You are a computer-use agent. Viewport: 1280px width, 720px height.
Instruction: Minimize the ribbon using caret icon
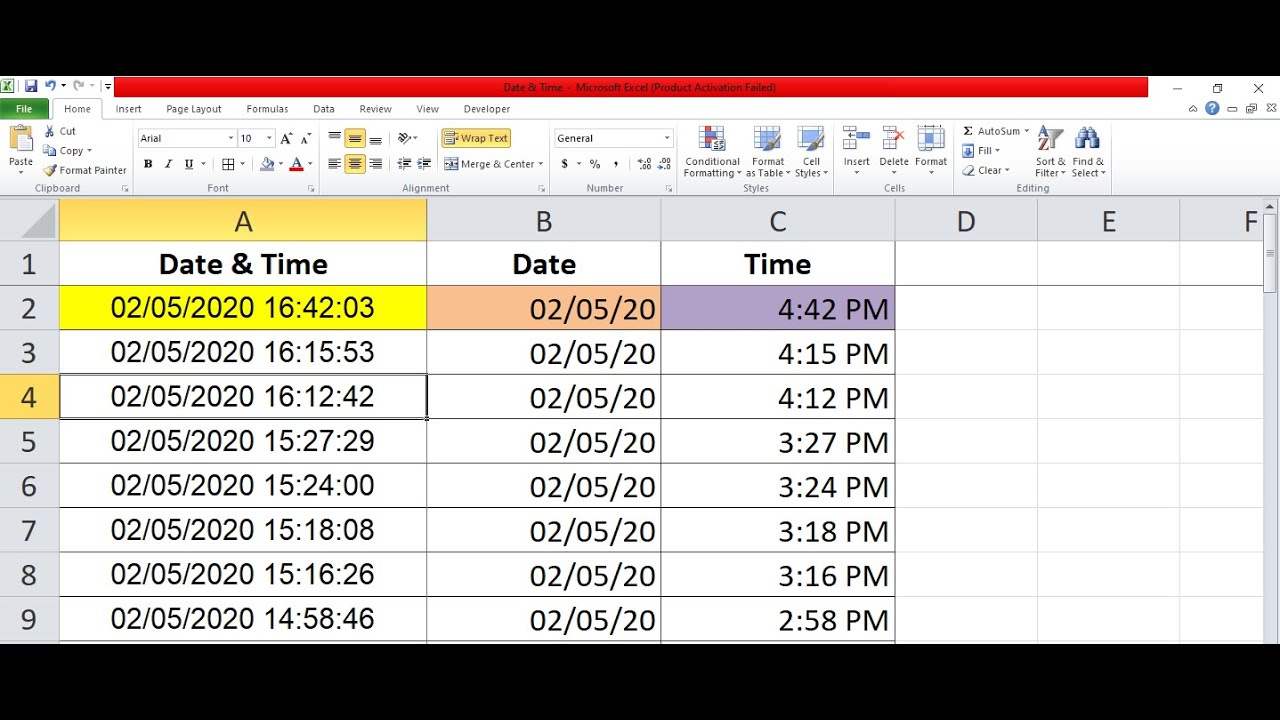pyautogui.click(x=1192, y=108)
